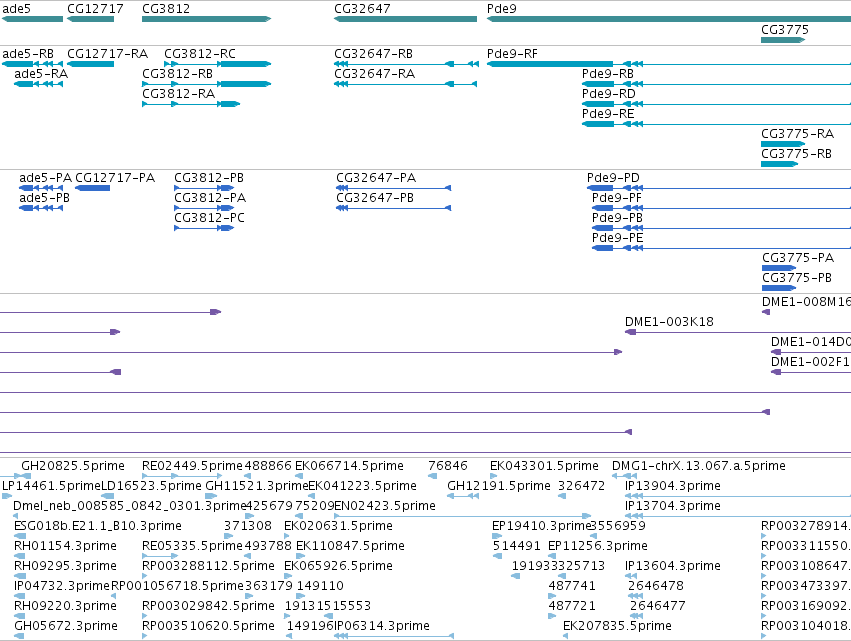Click the GH20825.5prime EST label
The height and width of the screenshot is (641, 851).
click(x=73, y=466)
